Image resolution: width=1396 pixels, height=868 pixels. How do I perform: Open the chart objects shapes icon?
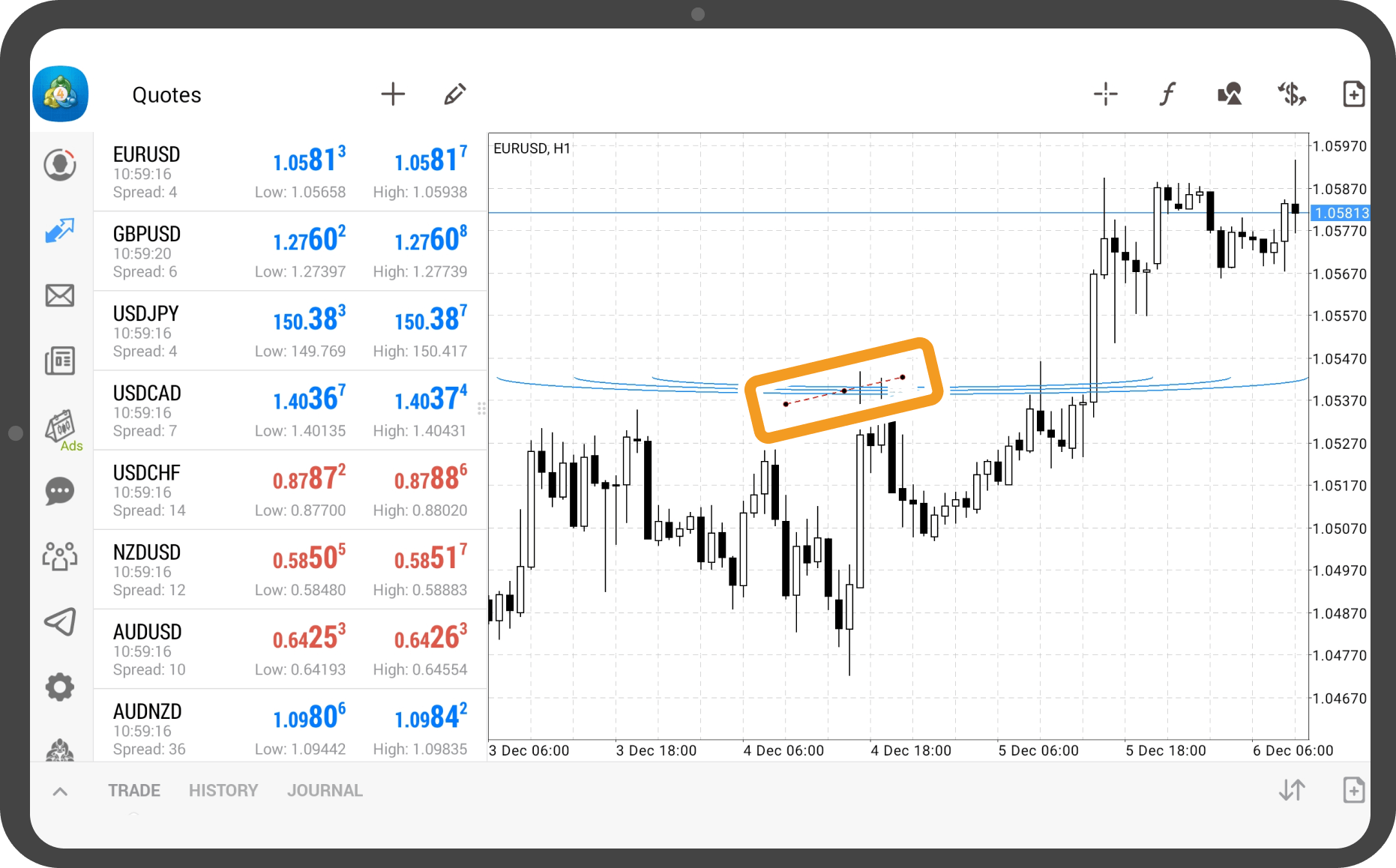(x=1230, y=94)
